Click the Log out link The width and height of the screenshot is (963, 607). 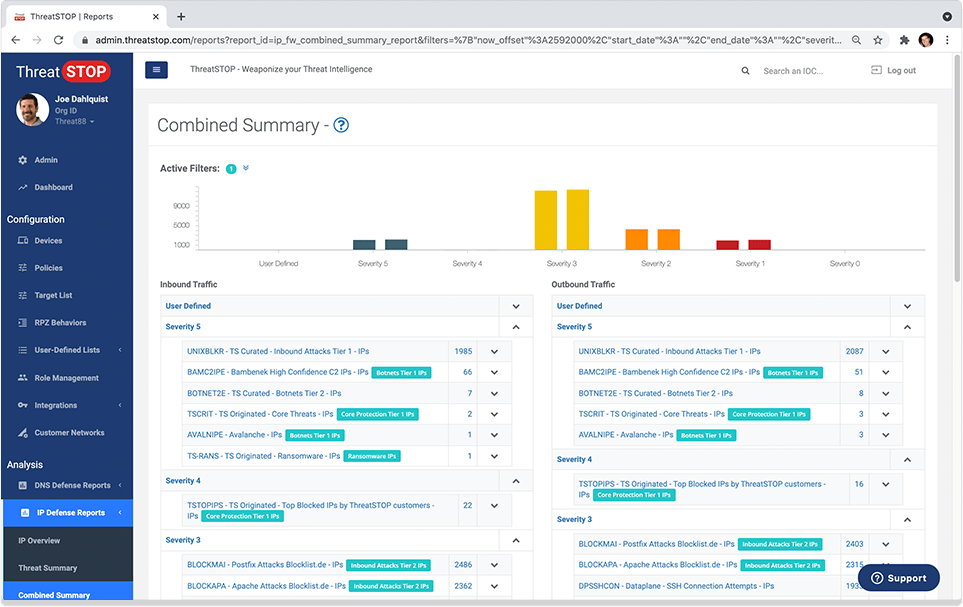point(902,70)
